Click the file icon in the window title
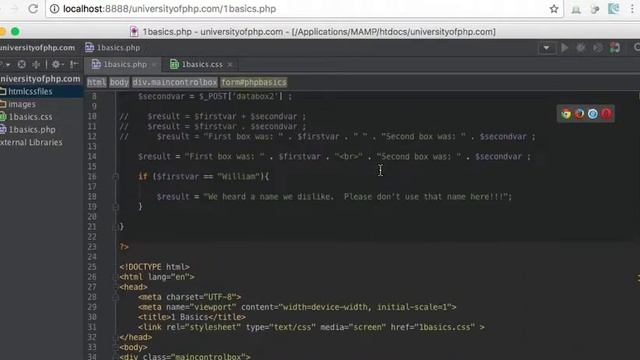640x360 pixels. point(134,31)
